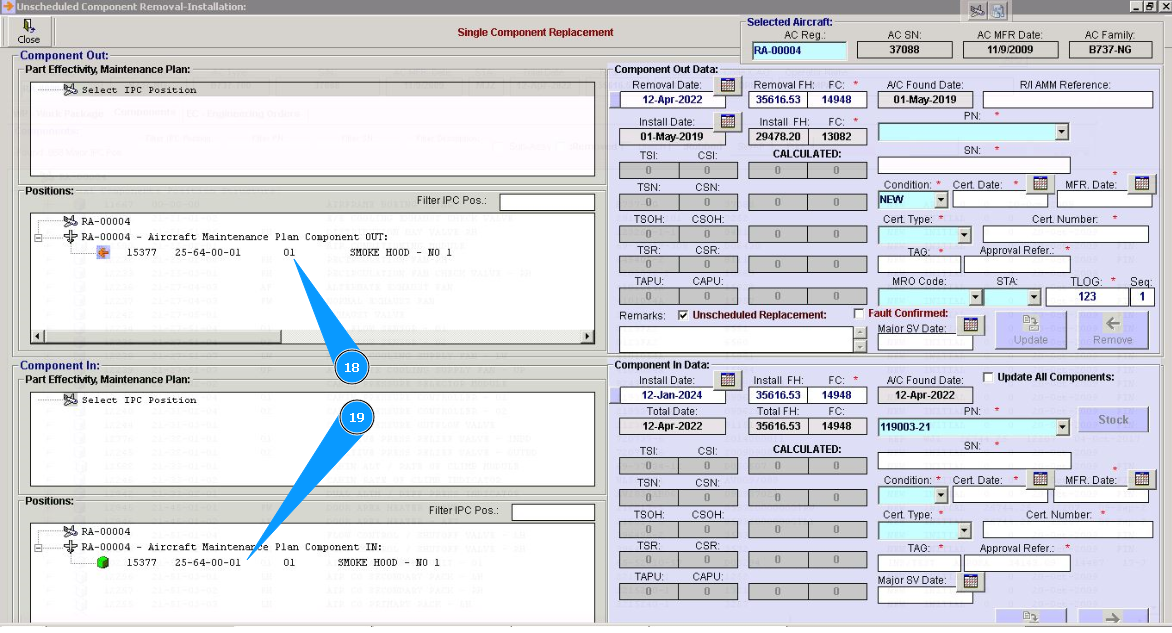
Task: Click the Remove button
Action: (1112, 330)
